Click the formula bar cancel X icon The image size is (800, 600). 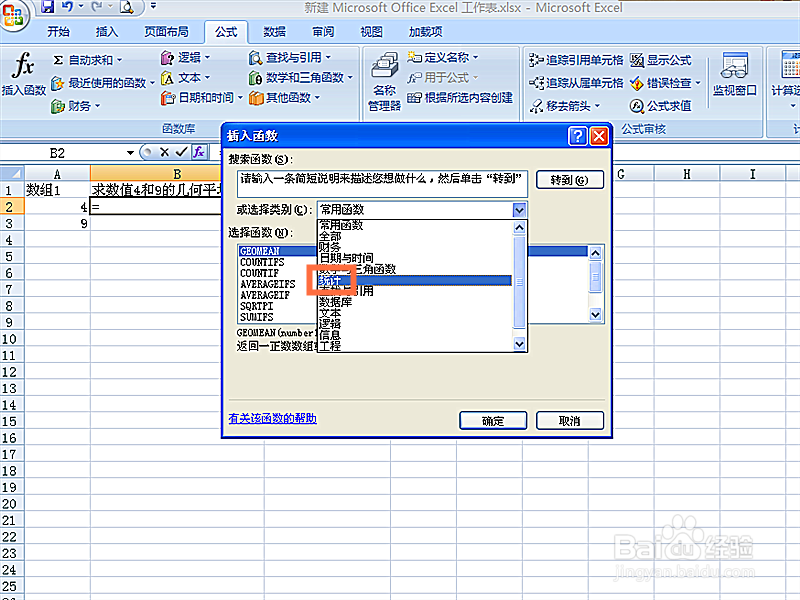(164, 152)
